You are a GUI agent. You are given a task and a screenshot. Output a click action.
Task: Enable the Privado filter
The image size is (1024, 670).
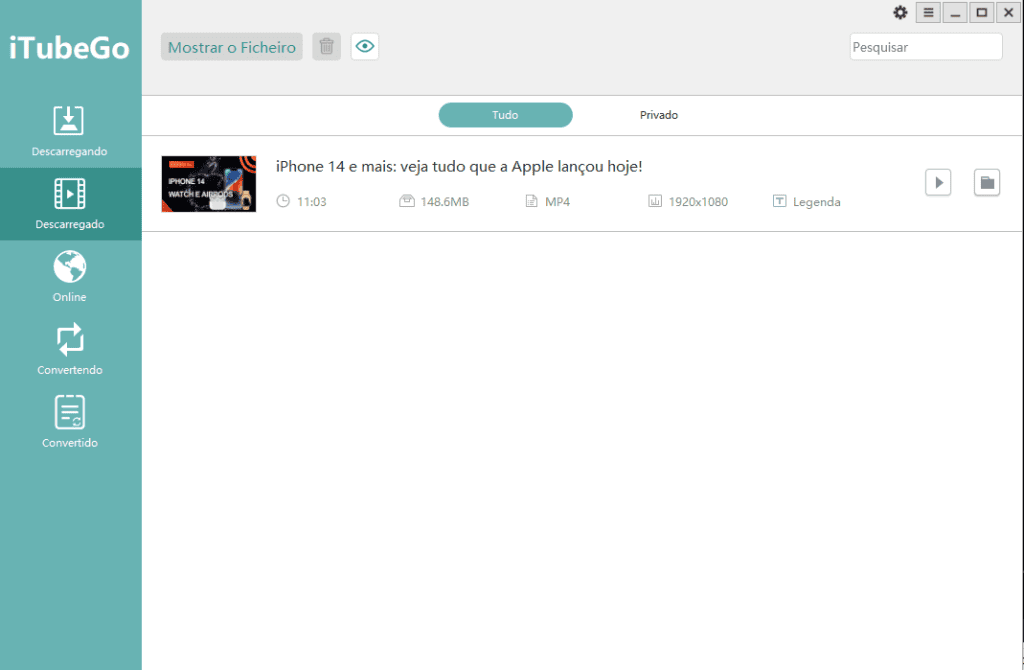659,114
